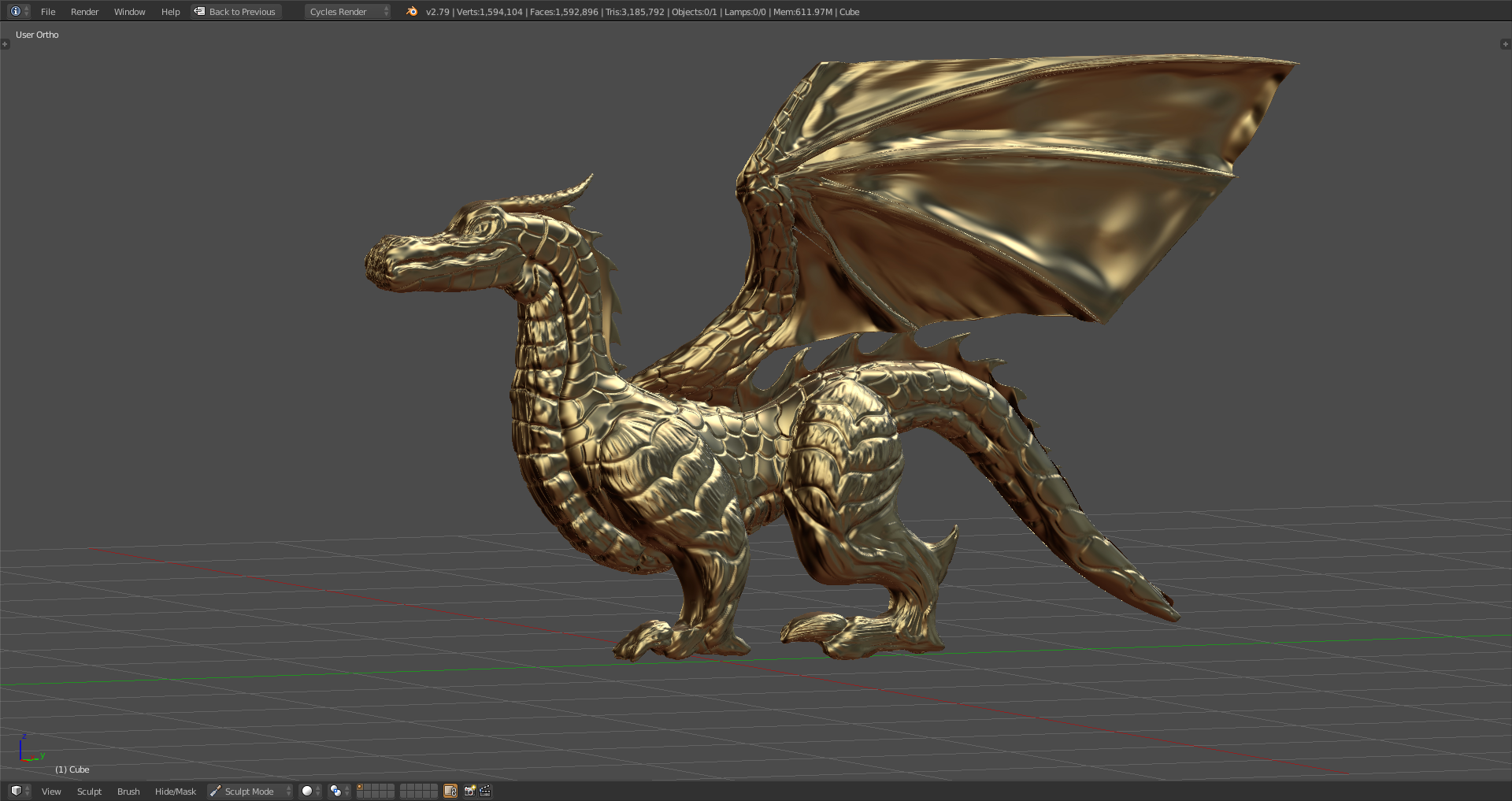Open the 3D View editor type selector
The height and width of the screenshot is (801, 1512).
click(19, 791)
